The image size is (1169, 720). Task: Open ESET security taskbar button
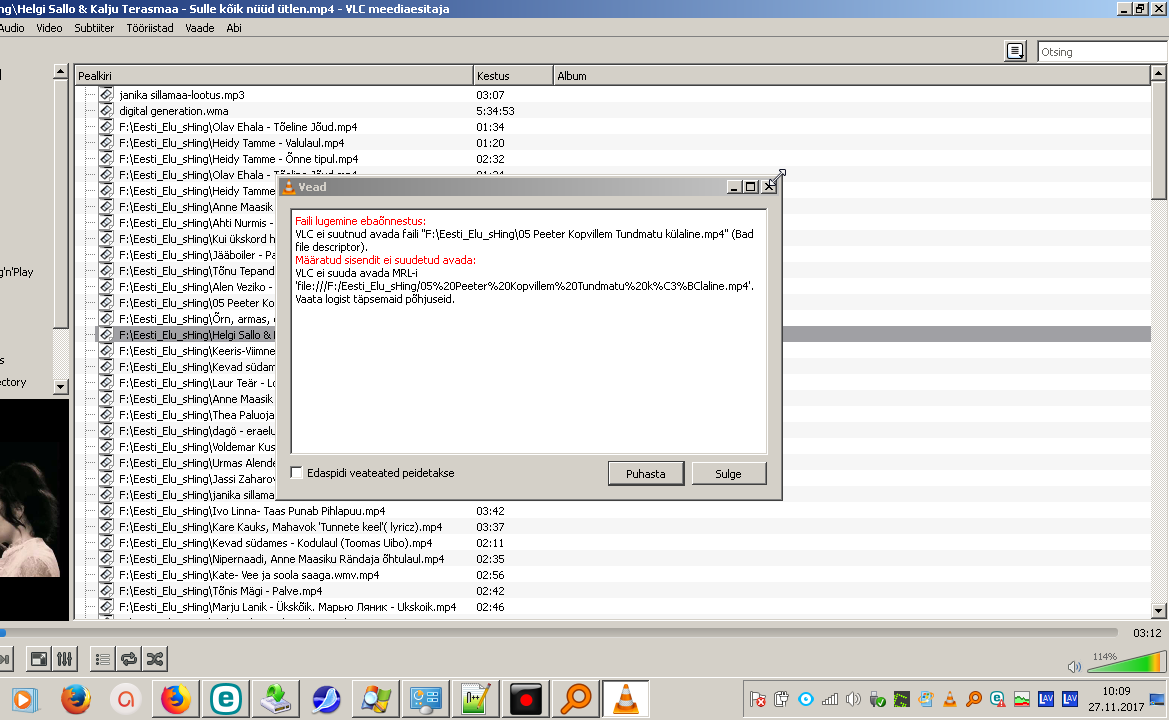pyautogui.click(x=225, y=700)
